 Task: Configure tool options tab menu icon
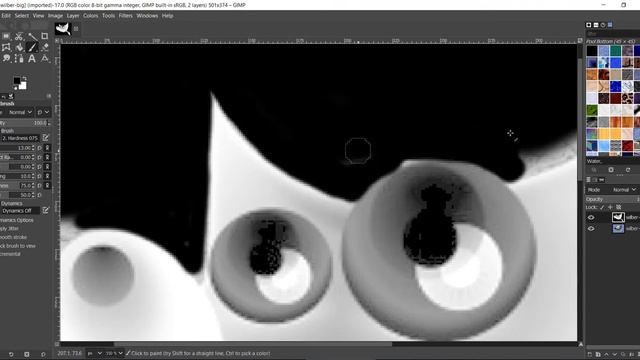pyautogui.click(x=49, y=96)
